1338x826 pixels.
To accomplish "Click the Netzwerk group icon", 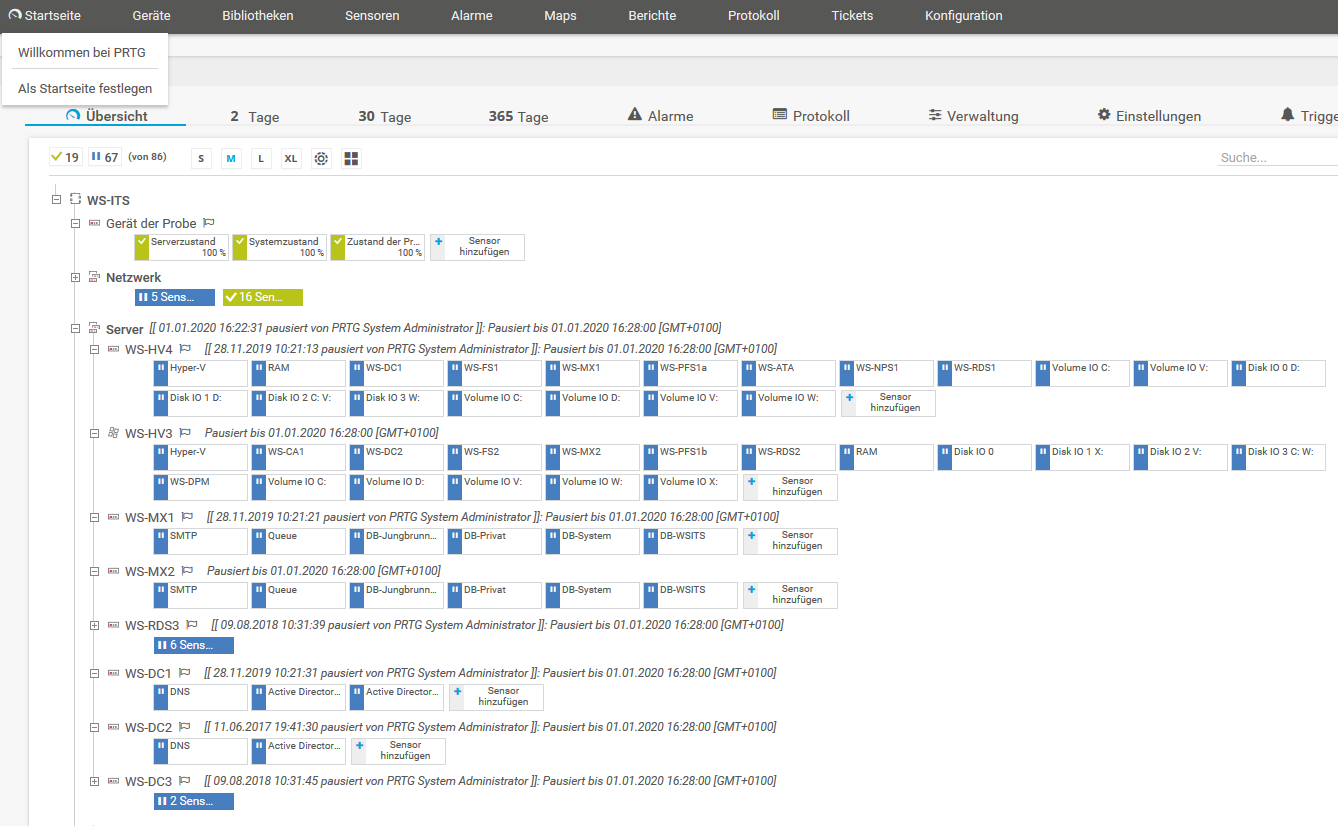I will 94,277.
